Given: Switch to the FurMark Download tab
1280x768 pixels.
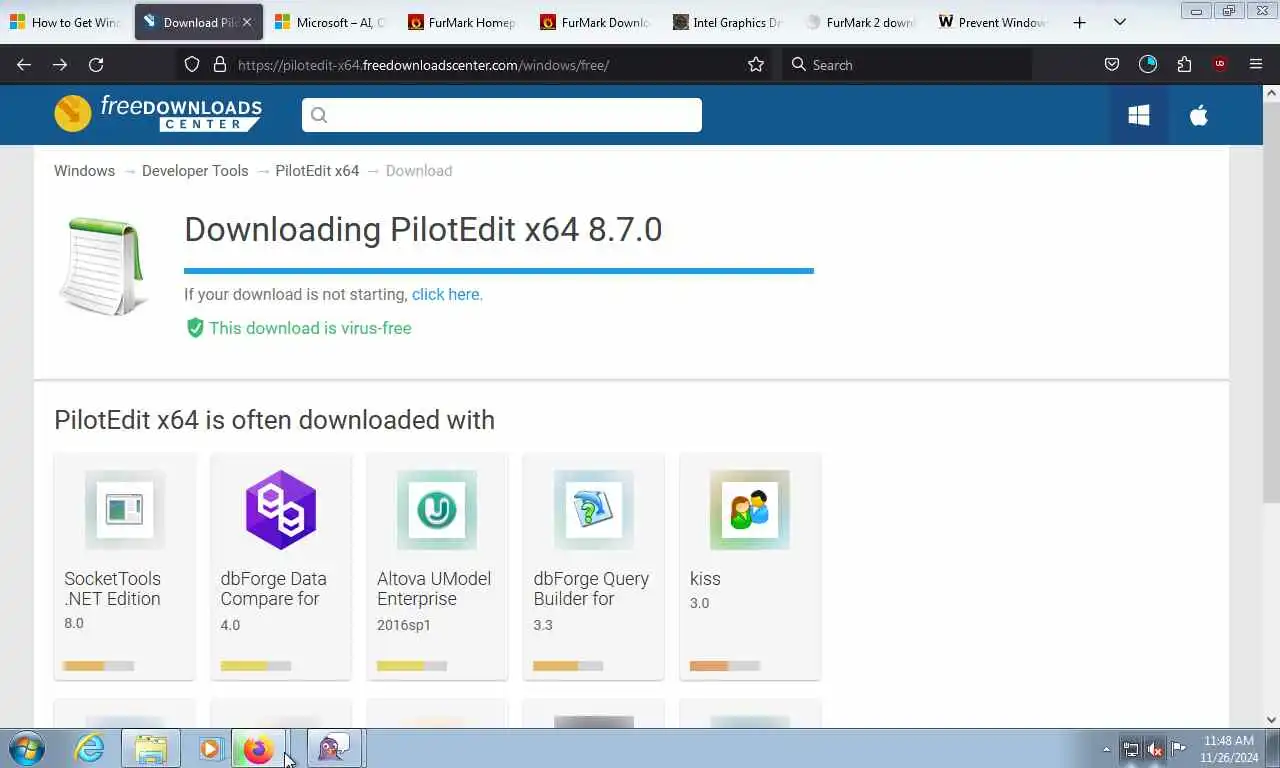Looking at the screenshot, I should 594,22.
